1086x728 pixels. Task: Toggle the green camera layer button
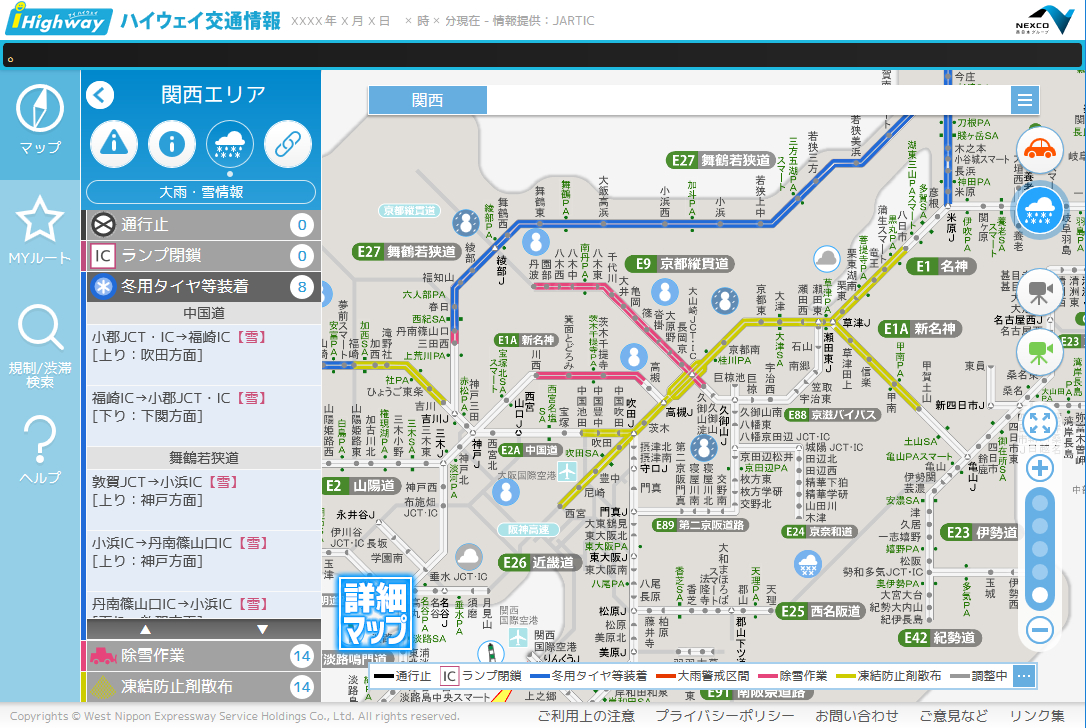pyautogui.click(x=1040, y=352)
